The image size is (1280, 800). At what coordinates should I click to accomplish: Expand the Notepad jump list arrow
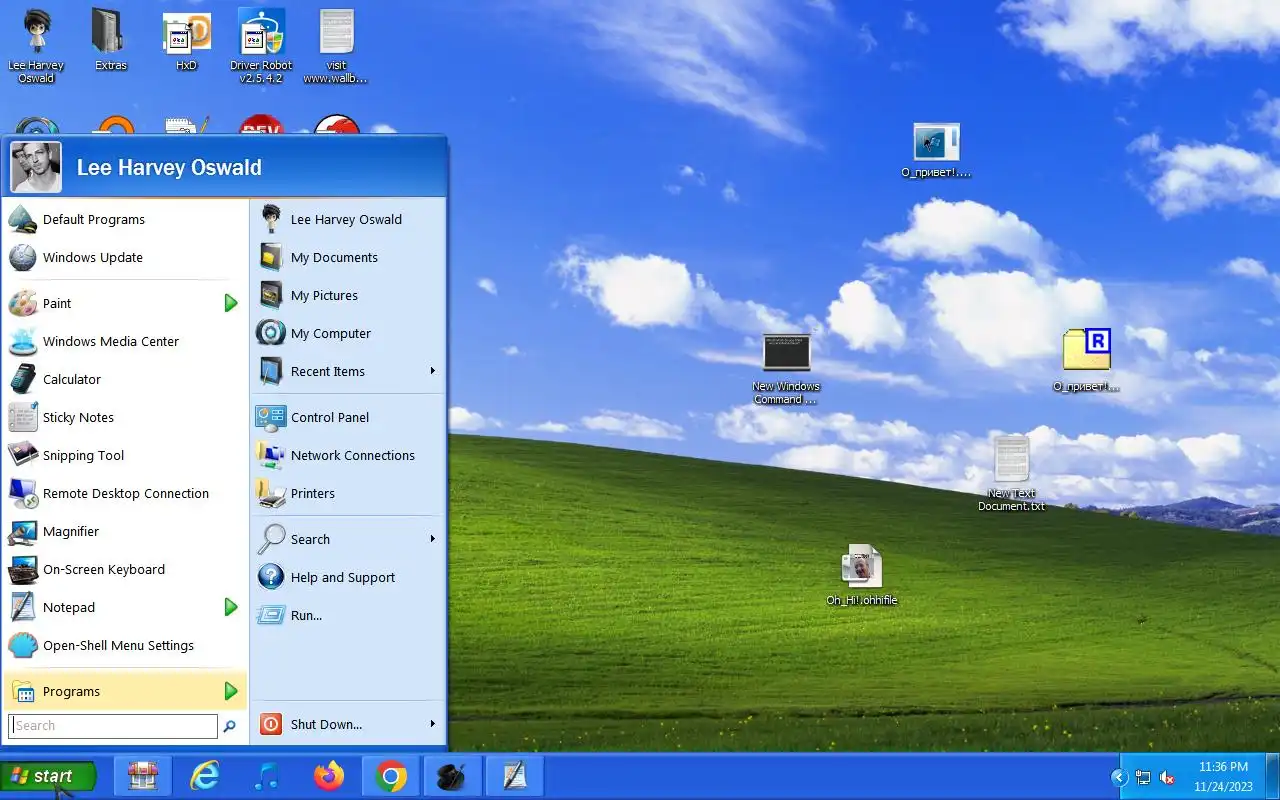click(231, 607)
